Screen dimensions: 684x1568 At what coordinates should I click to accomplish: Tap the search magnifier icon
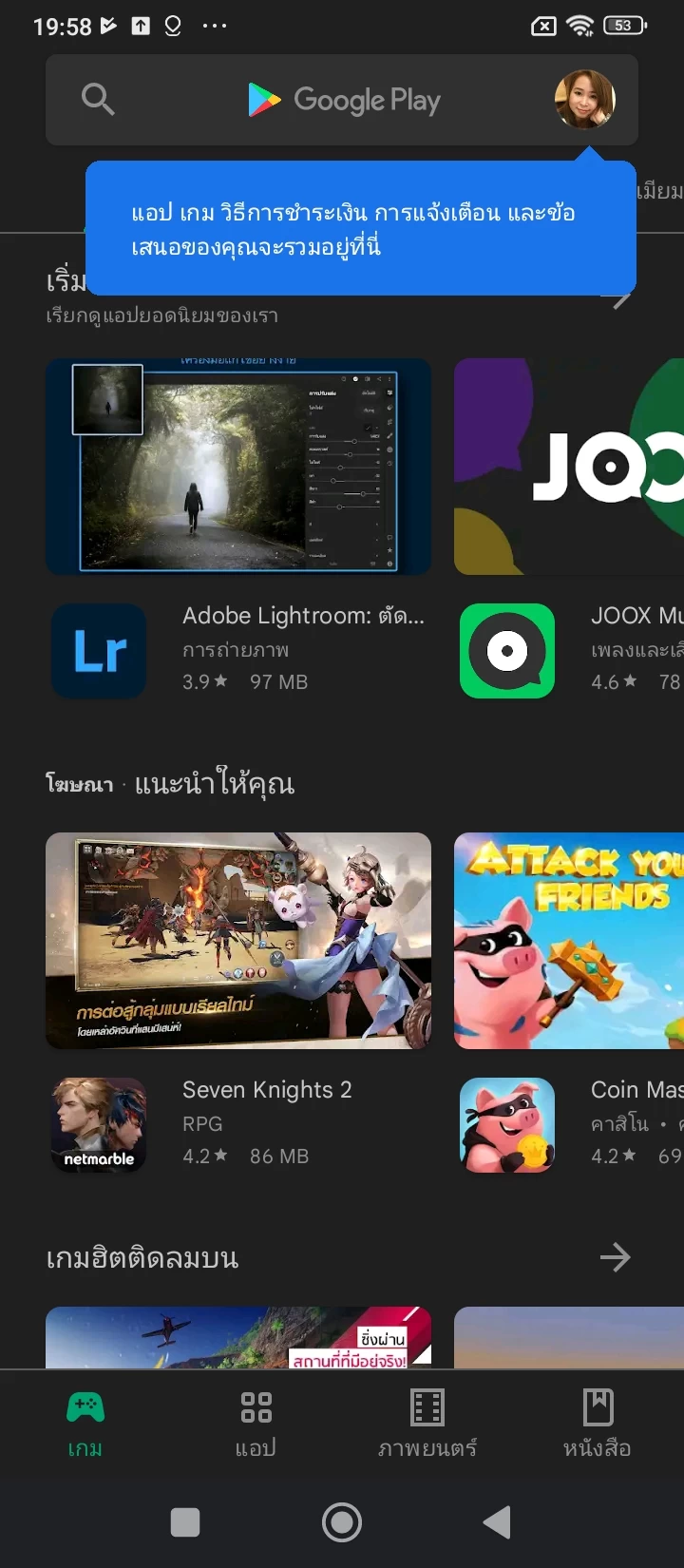click(x=98, y=99)
